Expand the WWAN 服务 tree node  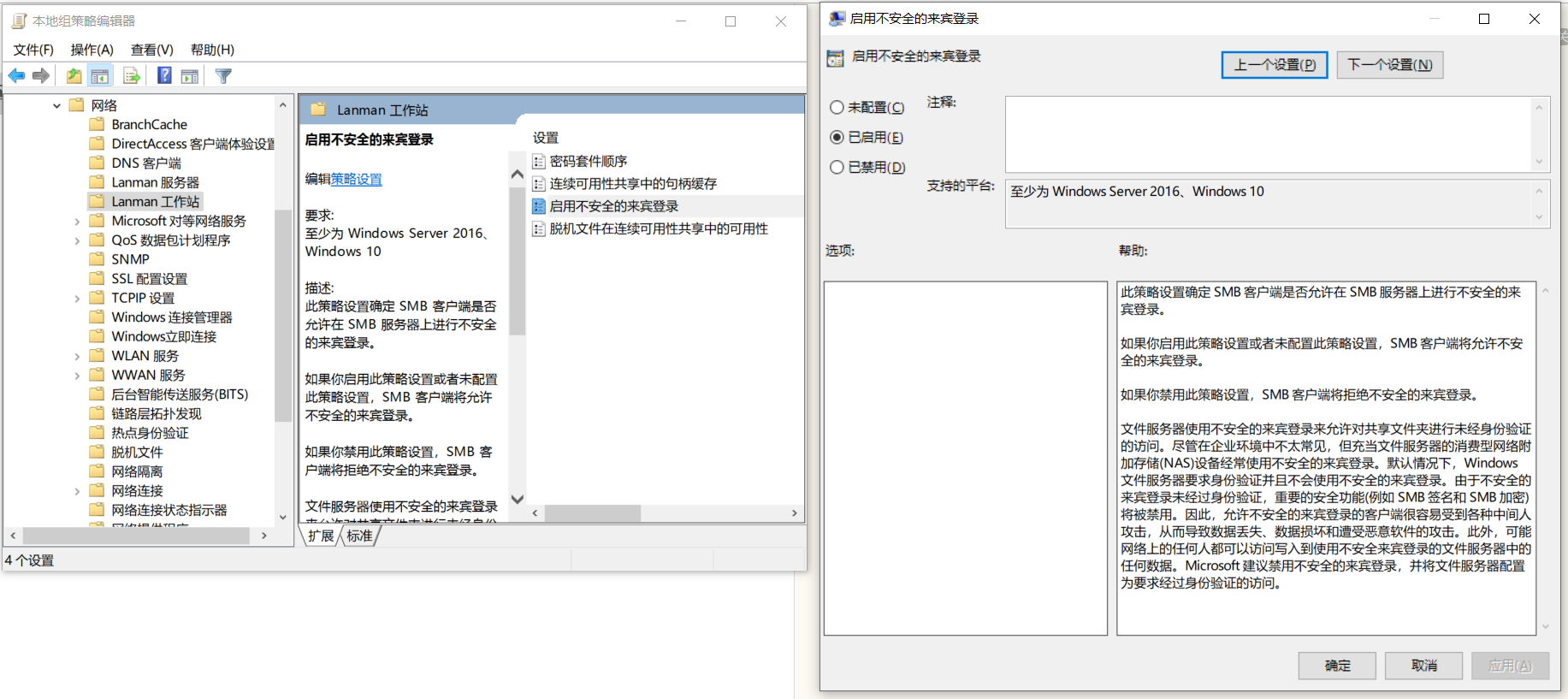pos(77,376)
